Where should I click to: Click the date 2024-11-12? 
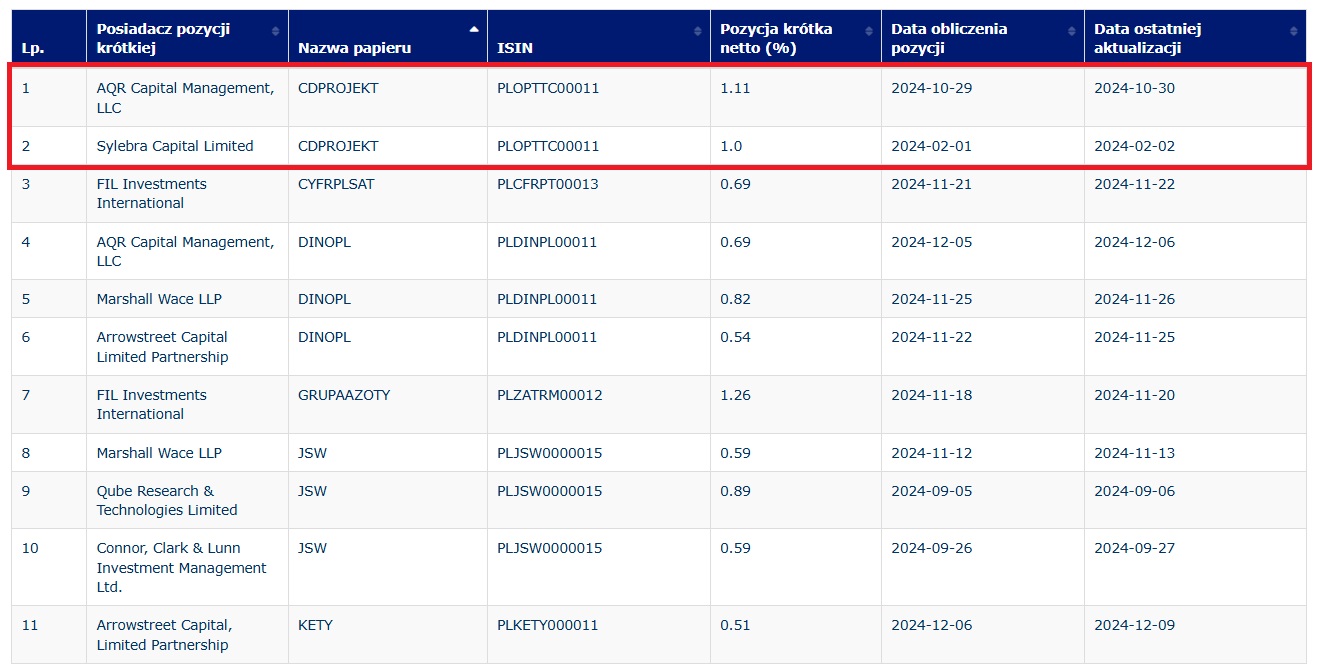point(932,453)
